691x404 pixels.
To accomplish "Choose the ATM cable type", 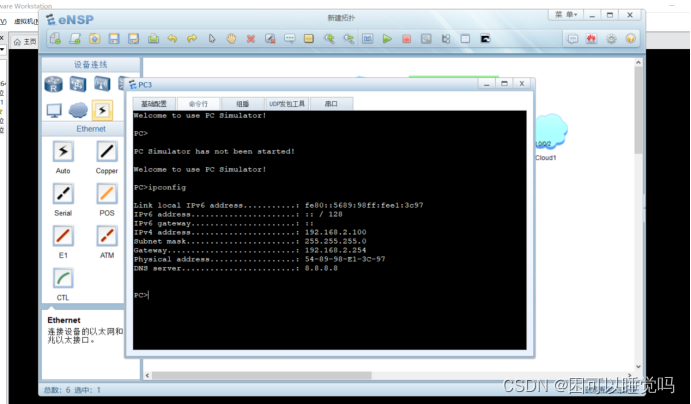I will click(107, 237).
